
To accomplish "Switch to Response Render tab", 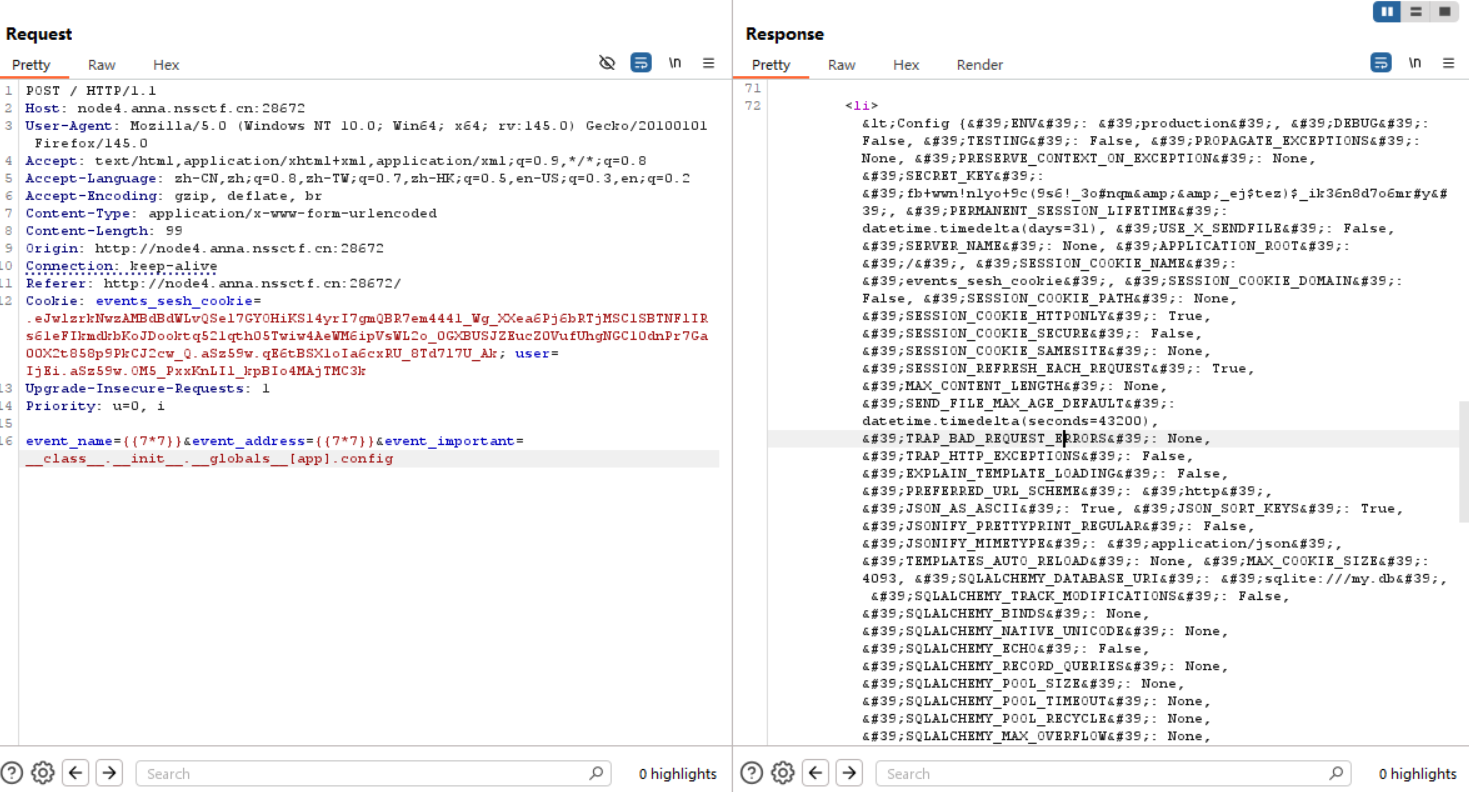I will point(980,65).
